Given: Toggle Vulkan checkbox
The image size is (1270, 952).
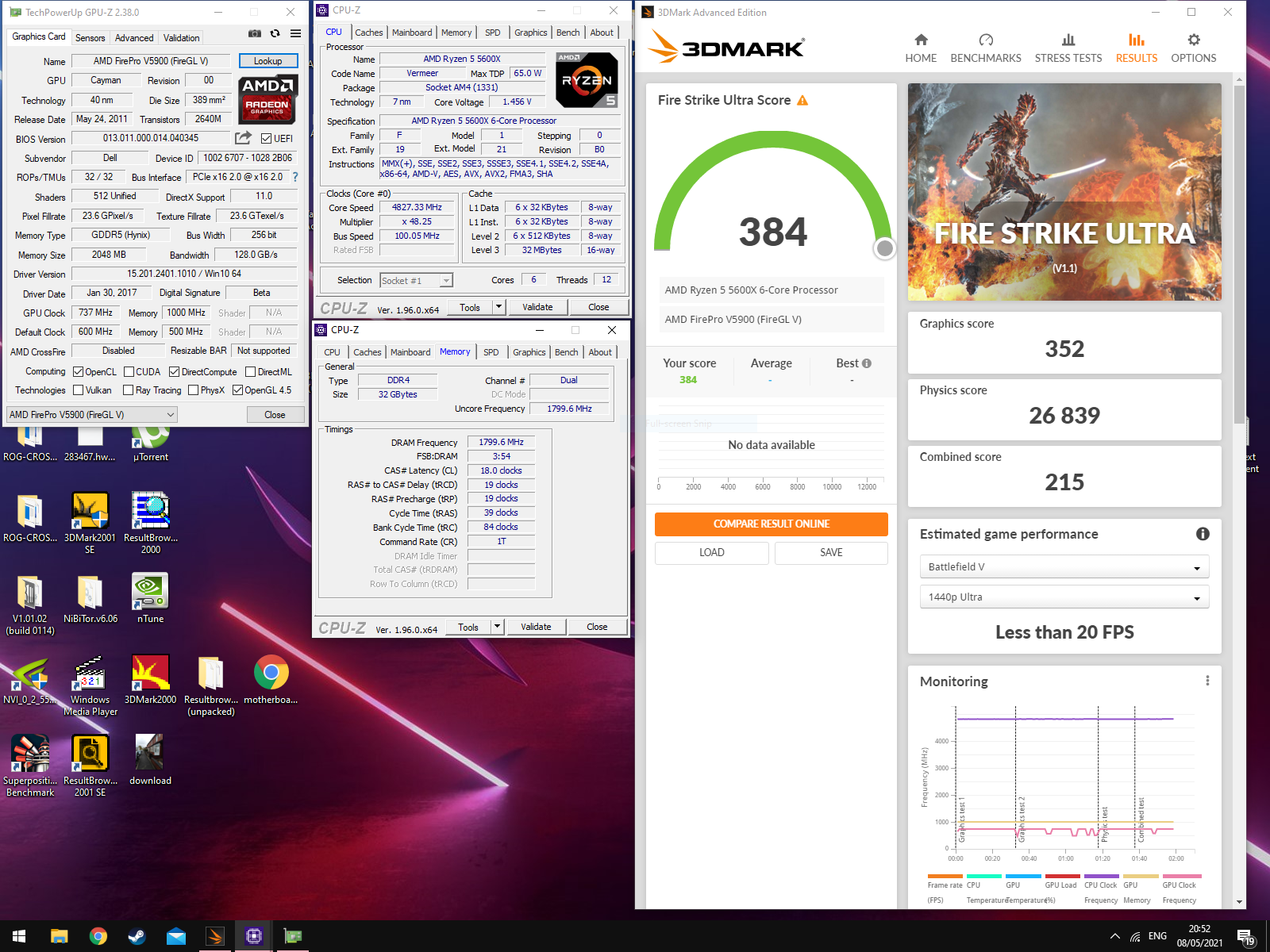Looking at the screenshot, I should 78,390.
